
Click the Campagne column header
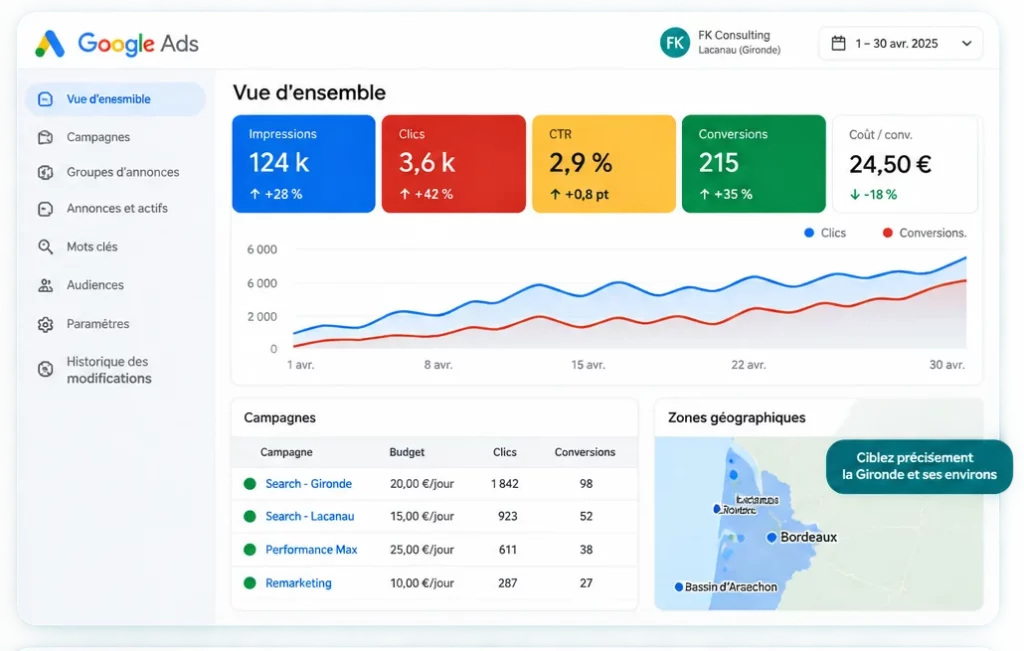pos(286,453)
